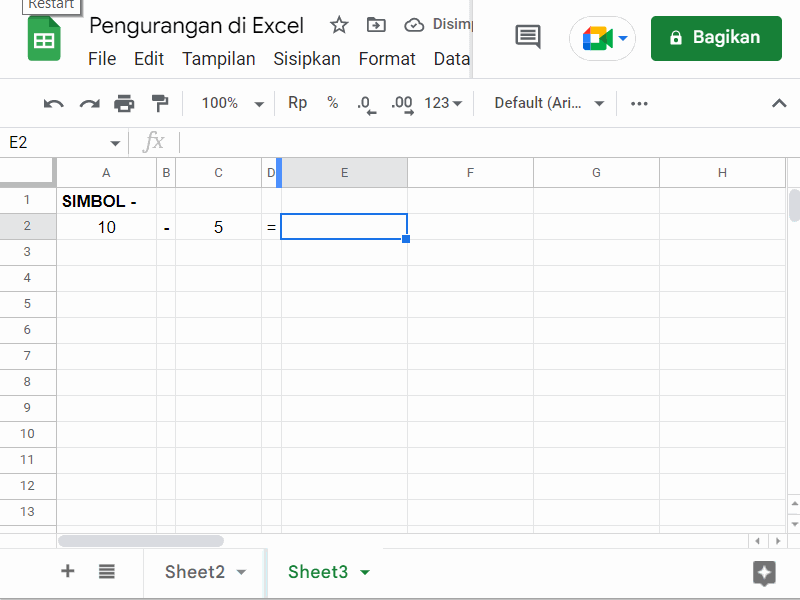Open the Data menu
Screen dimensions: 800x600
[x=452, y=59]
